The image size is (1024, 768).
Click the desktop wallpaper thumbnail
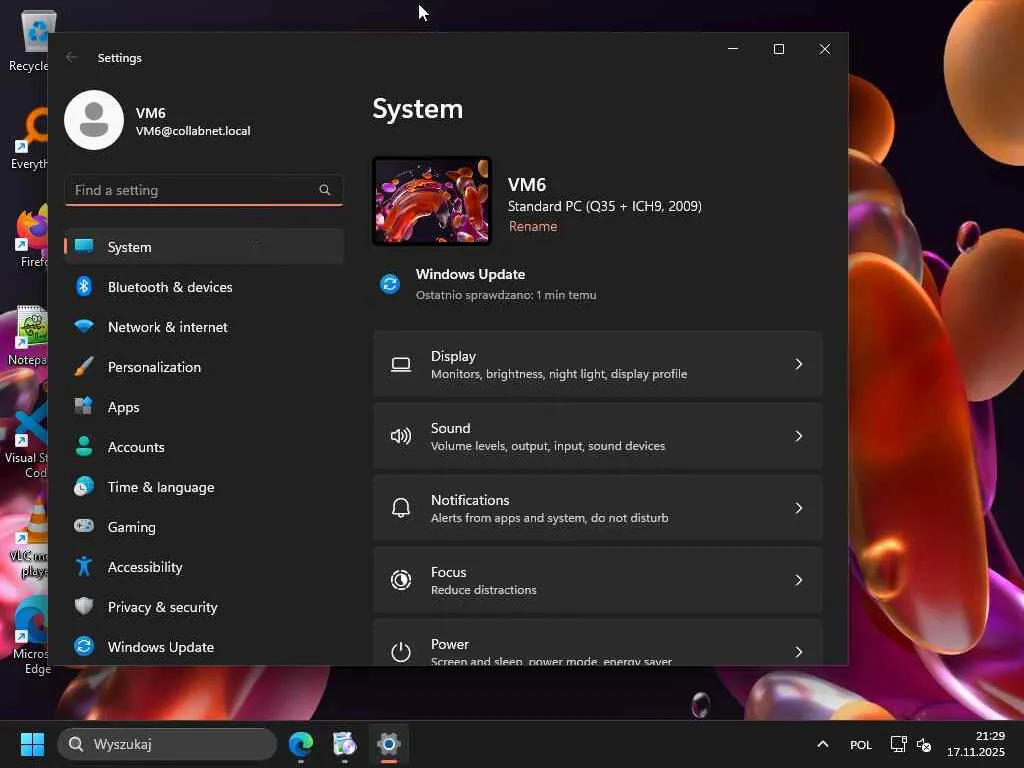[x=432, y=200]
